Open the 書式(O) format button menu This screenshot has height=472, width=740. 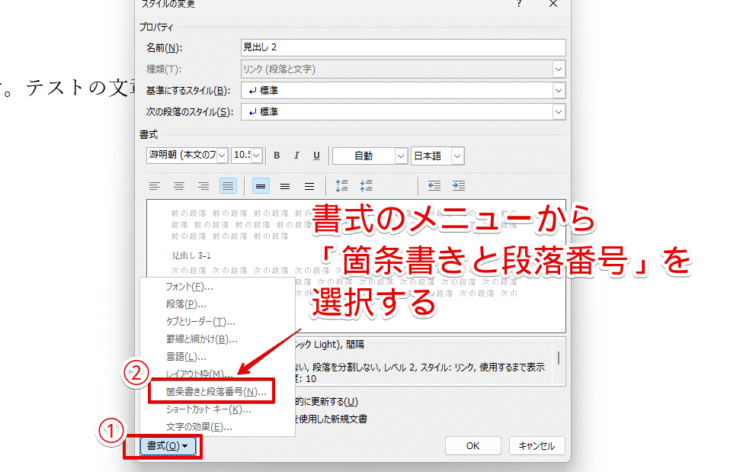tap(168, 446)
